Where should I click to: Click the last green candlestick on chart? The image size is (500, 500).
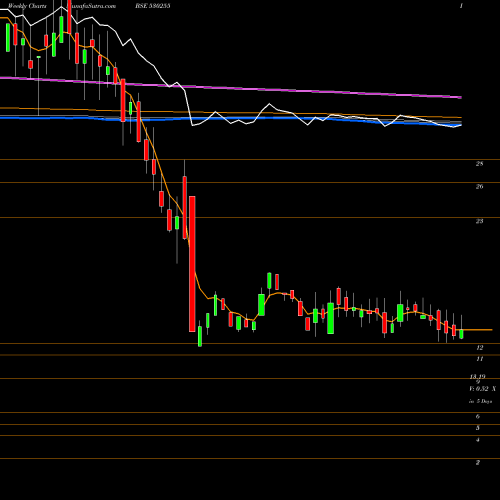tap(461, 334)
